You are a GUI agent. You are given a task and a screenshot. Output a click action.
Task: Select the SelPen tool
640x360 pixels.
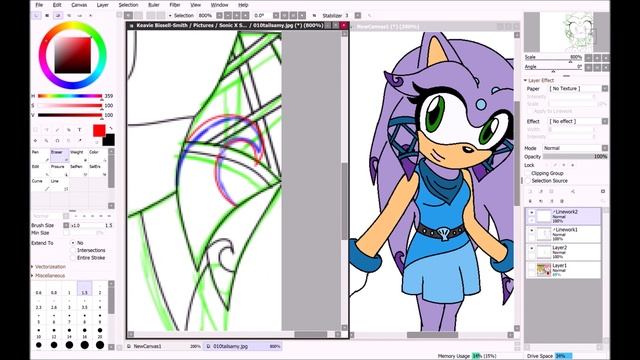pyautogui.click(x=78, y=170)
